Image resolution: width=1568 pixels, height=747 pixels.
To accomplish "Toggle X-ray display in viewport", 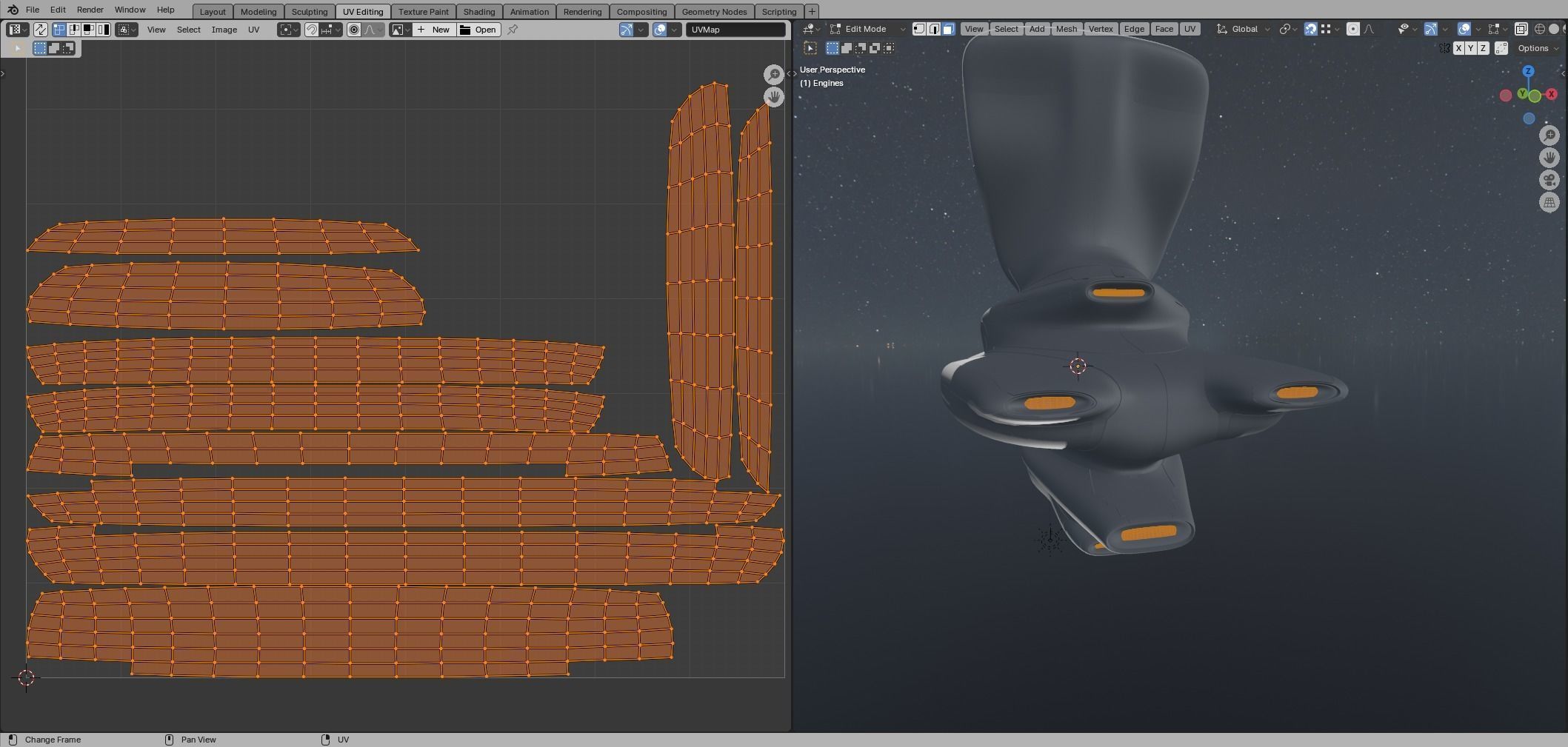I will [1521, 29].
